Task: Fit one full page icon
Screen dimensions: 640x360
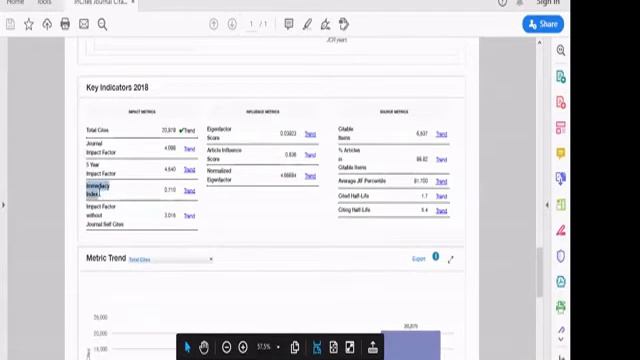Action: click(333, 347)
